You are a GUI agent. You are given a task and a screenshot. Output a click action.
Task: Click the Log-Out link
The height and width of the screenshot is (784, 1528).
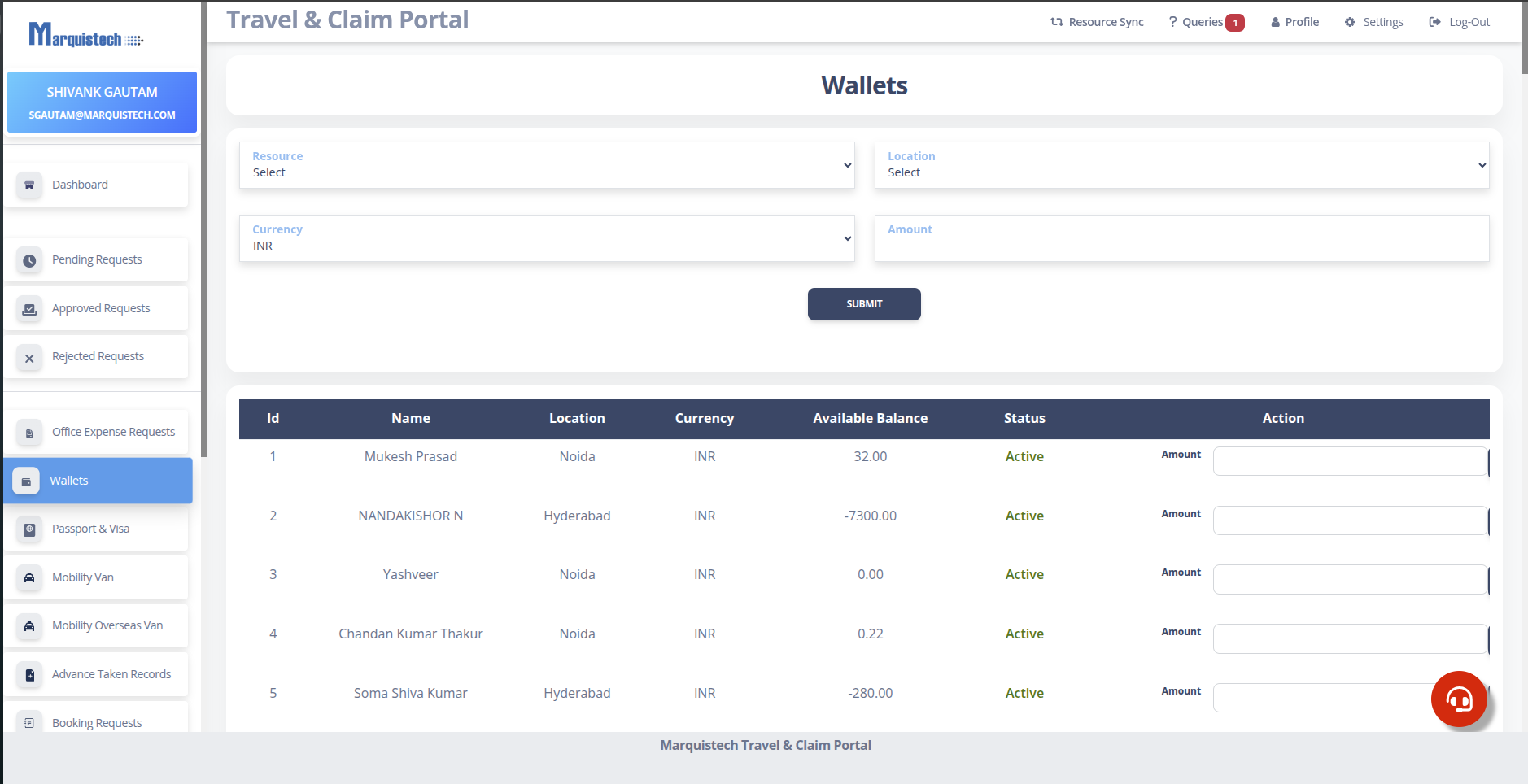pos(1460,22)
